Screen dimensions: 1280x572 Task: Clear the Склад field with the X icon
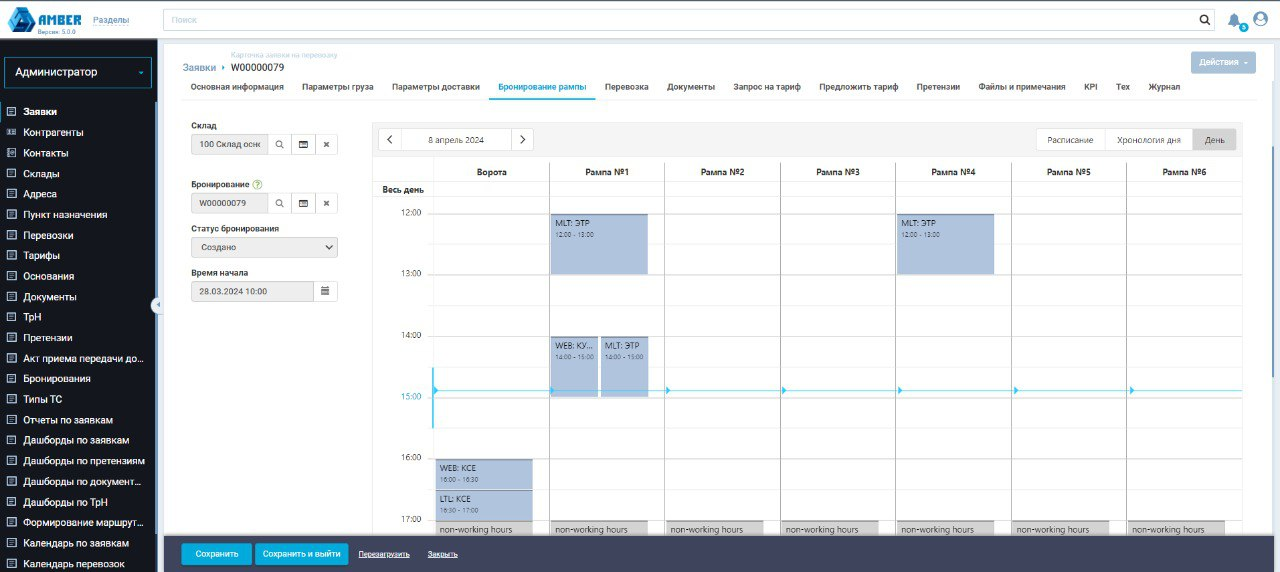click(326, 144)
